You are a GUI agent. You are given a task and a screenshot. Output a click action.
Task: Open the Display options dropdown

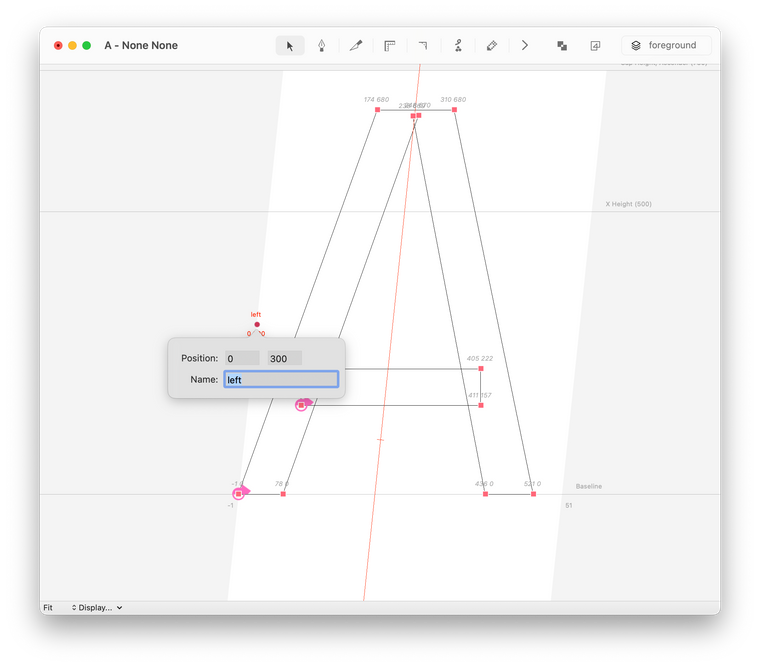tap(97, 608)
